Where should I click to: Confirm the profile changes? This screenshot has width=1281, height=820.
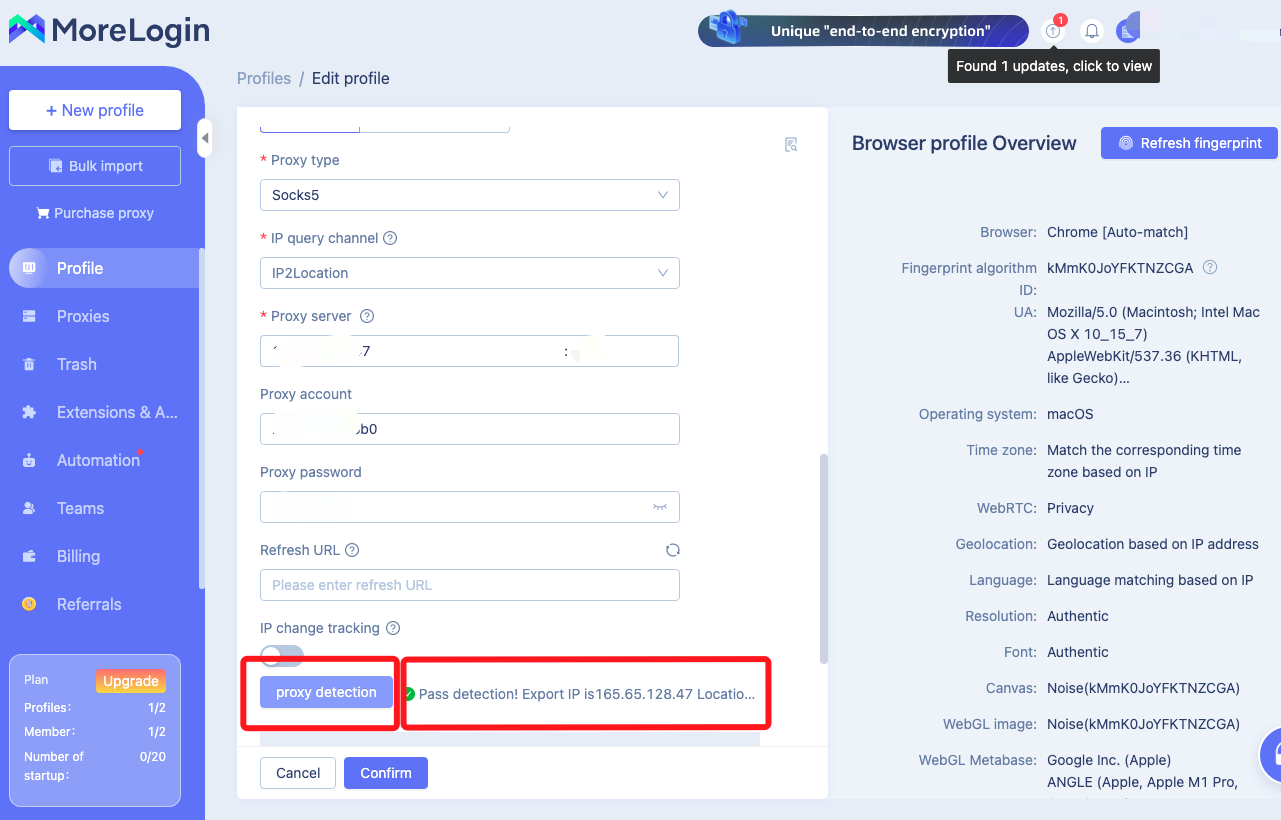coord(386,773)
